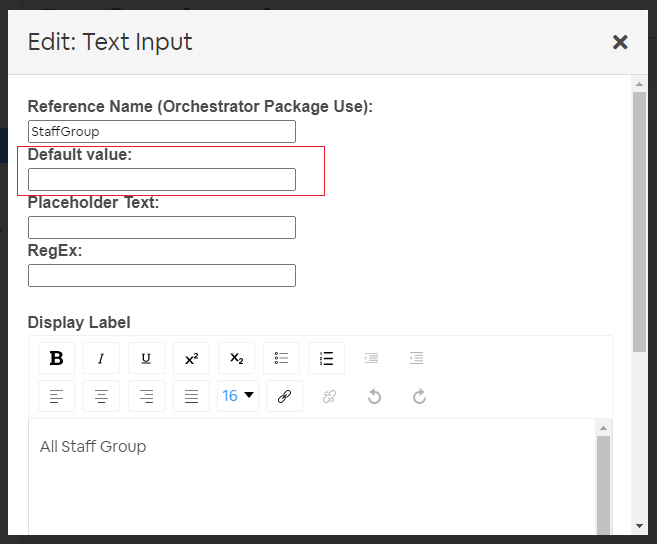The height and width of the screenshot is (544, 657).
Task: Click the RegEx input field
Action: 162,275
